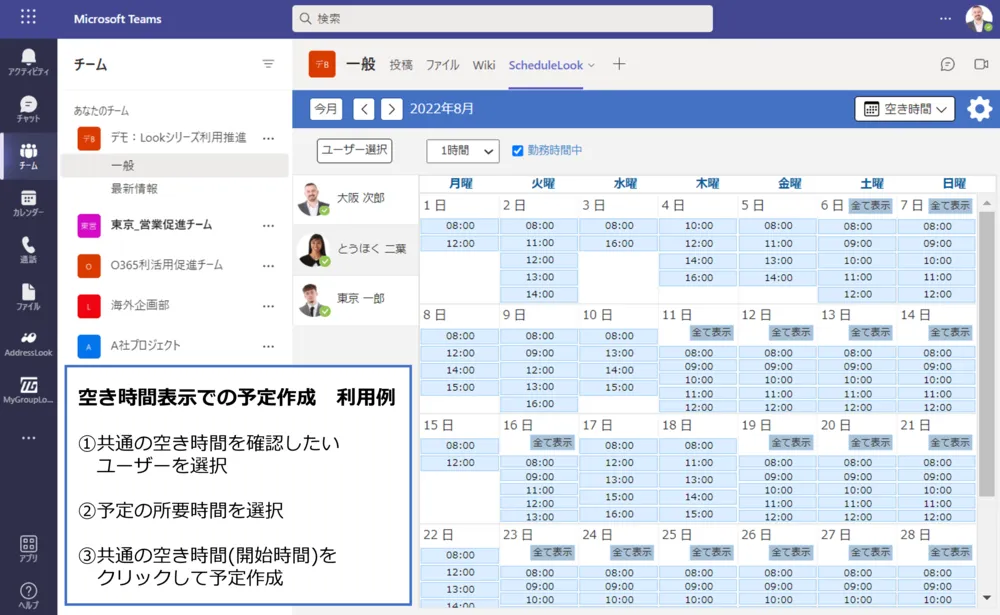Image resolution: width=1000 pixels, height=615 pixels.
Task: Open ScheduleLook settings gear
Action: coord(979,108)
